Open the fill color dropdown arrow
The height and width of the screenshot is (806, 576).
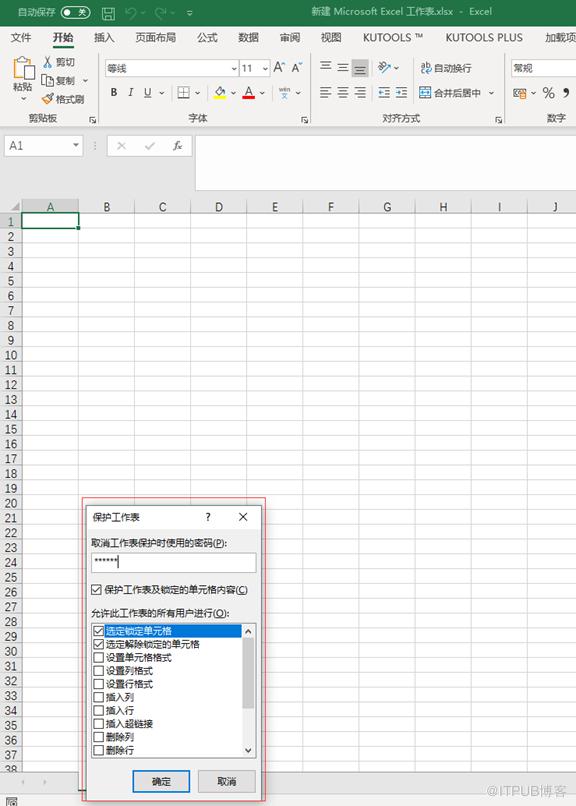[x=233, y=93]
